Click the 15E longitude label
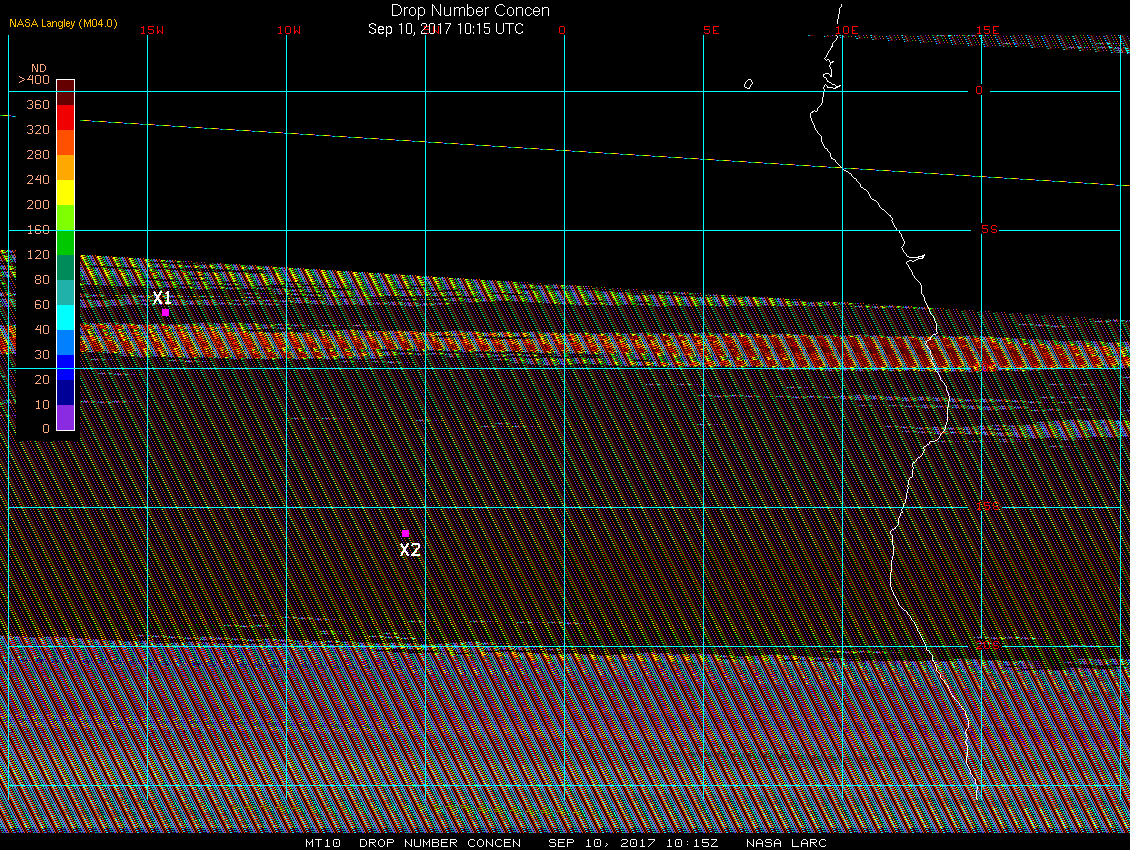Screen dimensions: 1130x850 tap(987, 30)
